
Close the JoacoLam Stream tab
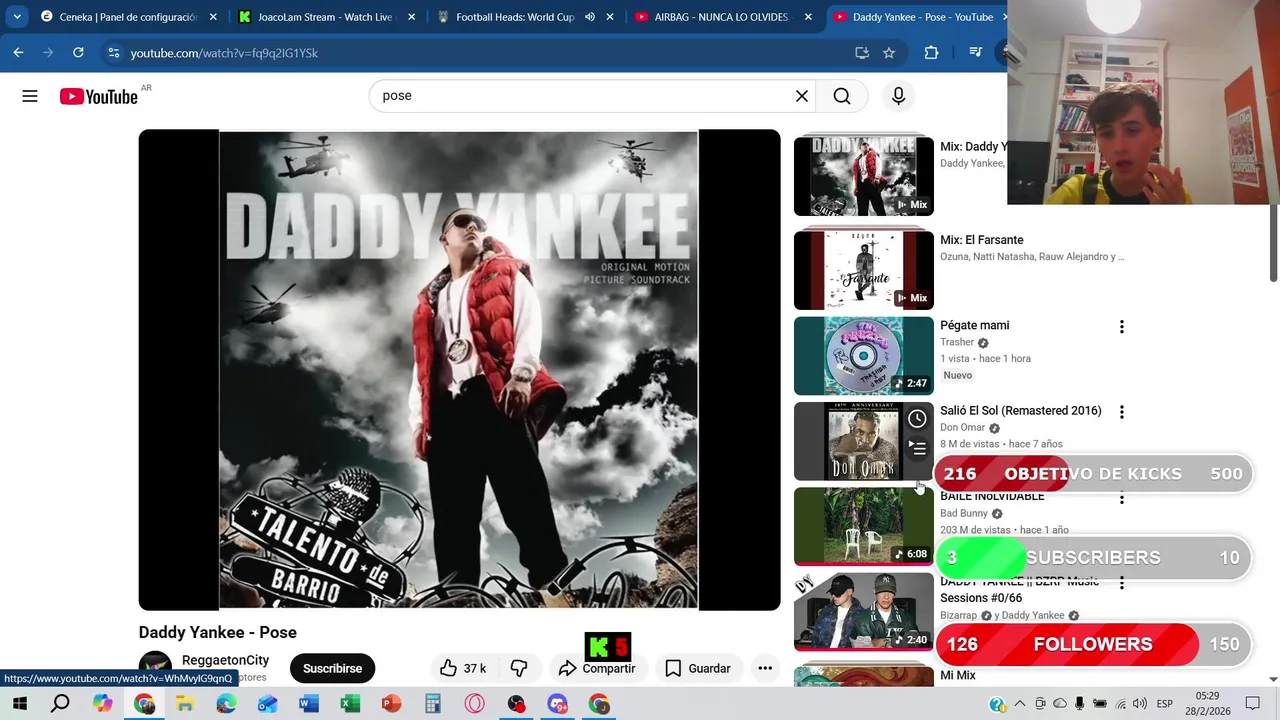pos(411,17)
